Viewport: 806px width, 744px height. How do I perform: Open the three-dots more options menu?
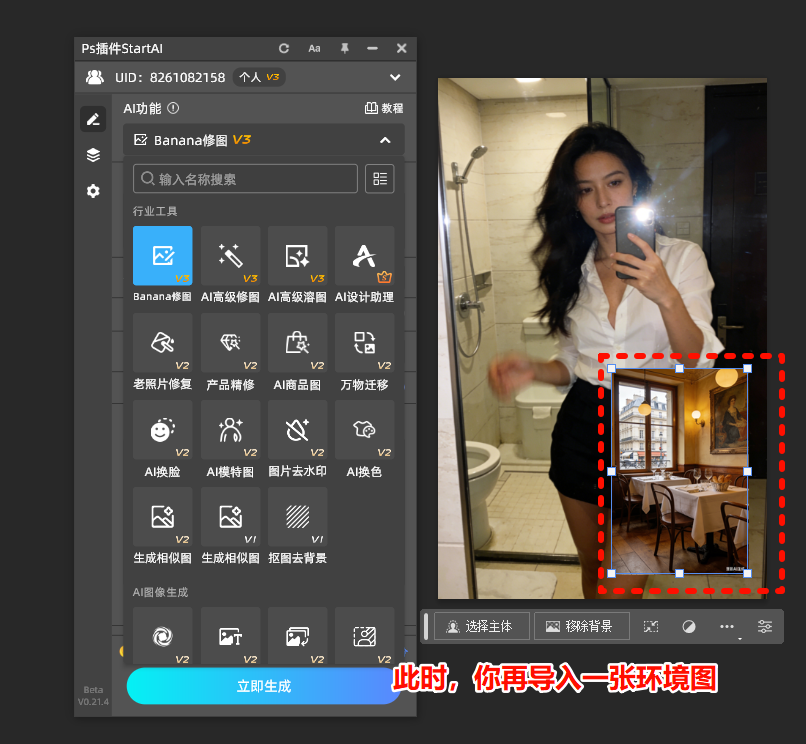727,627
